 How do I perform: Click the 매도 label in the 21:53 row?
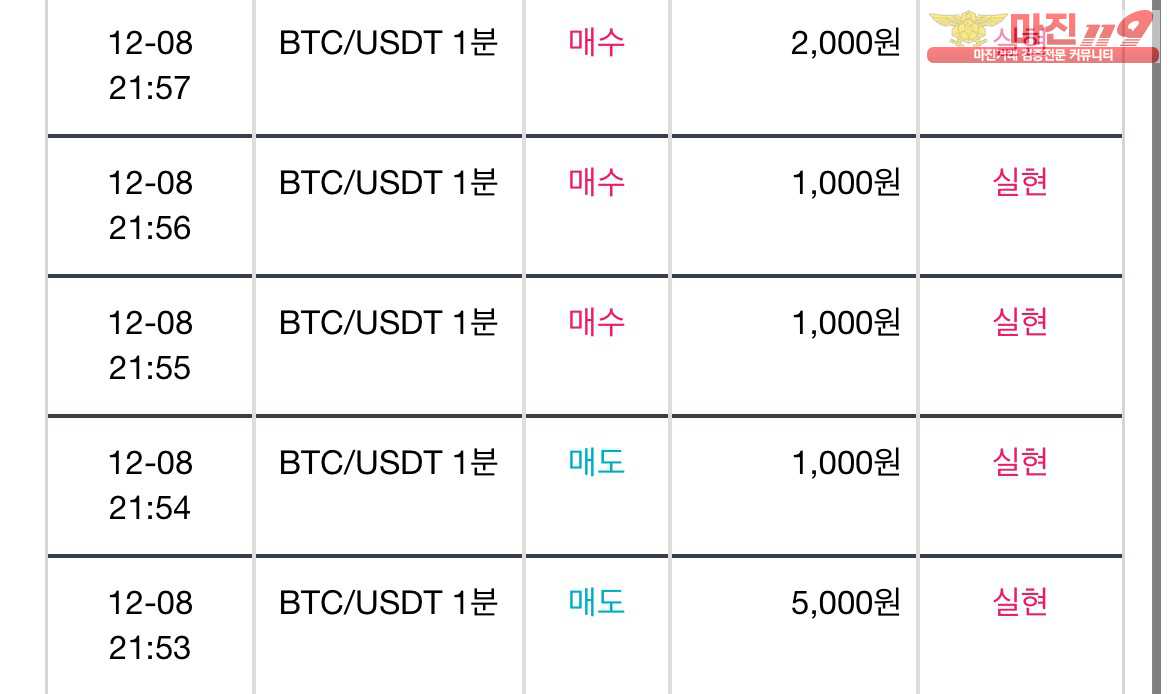[x=596, y=602]
